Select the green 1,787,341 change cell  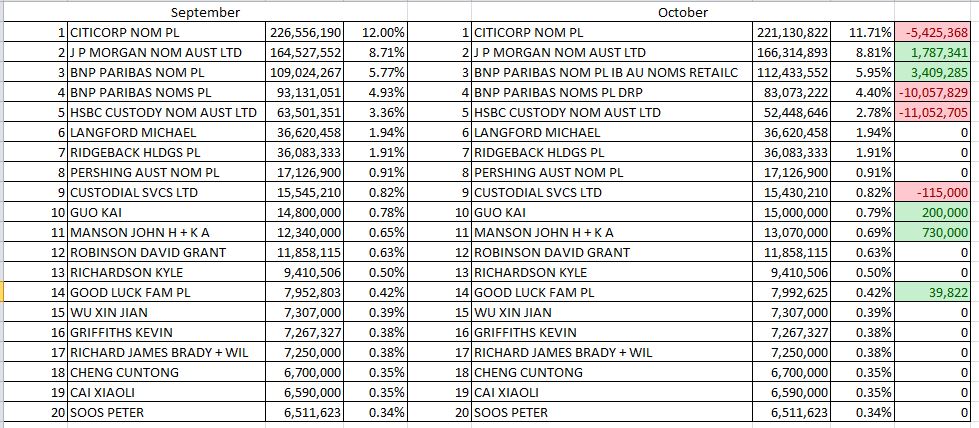tap(933, 52)
